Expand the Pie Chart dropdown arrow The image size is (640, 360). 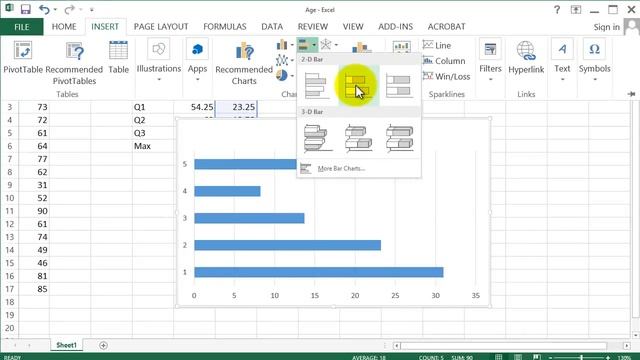tap(292, 76)
